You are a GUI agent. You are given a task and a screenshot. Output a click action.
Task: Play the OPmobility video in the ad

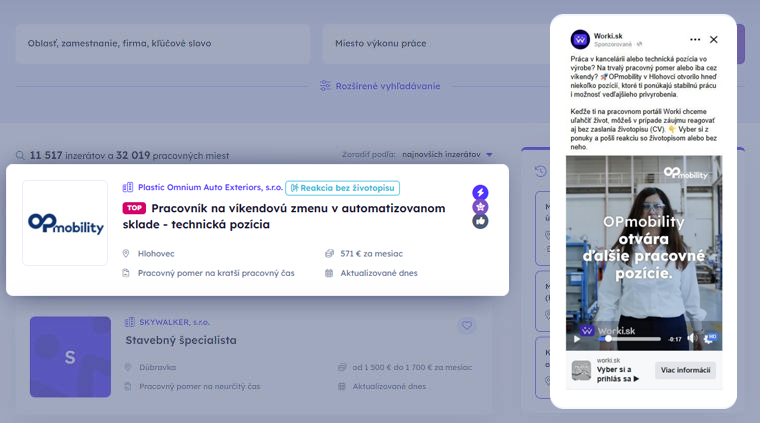(577, 339)
